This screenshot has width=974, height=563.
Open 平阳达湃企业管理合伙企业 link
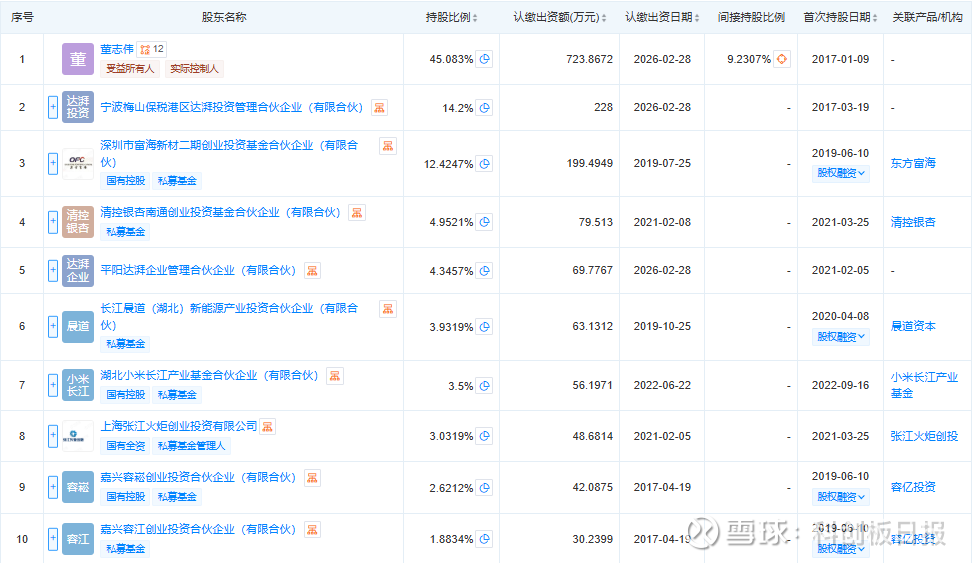click(198, 270)
